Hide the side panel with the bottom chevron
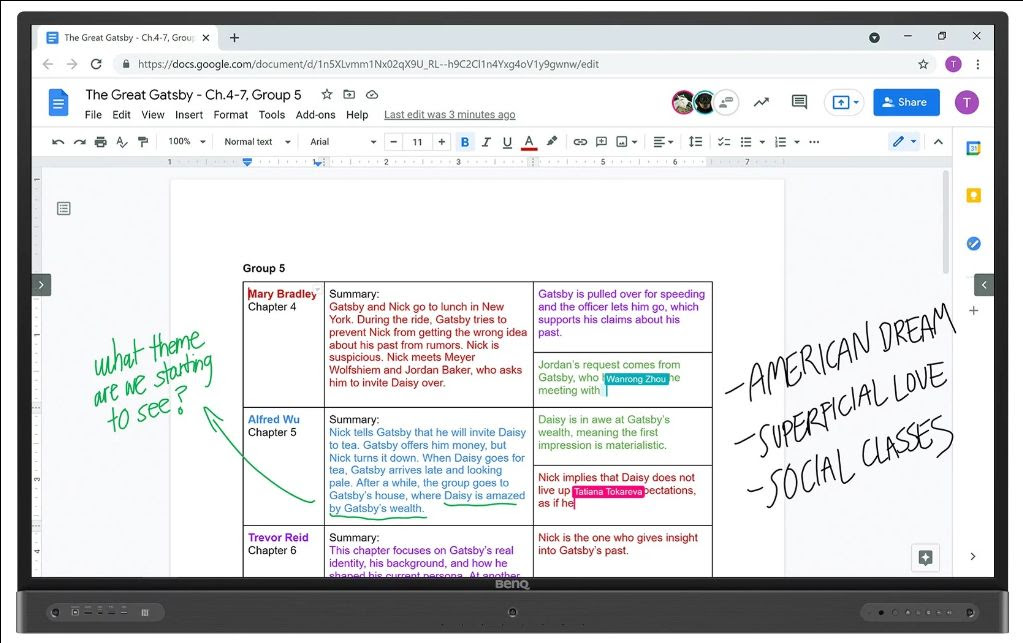The height and width of the screenshot is (643, 1023). pyautogui.click(x=973, y=556)
